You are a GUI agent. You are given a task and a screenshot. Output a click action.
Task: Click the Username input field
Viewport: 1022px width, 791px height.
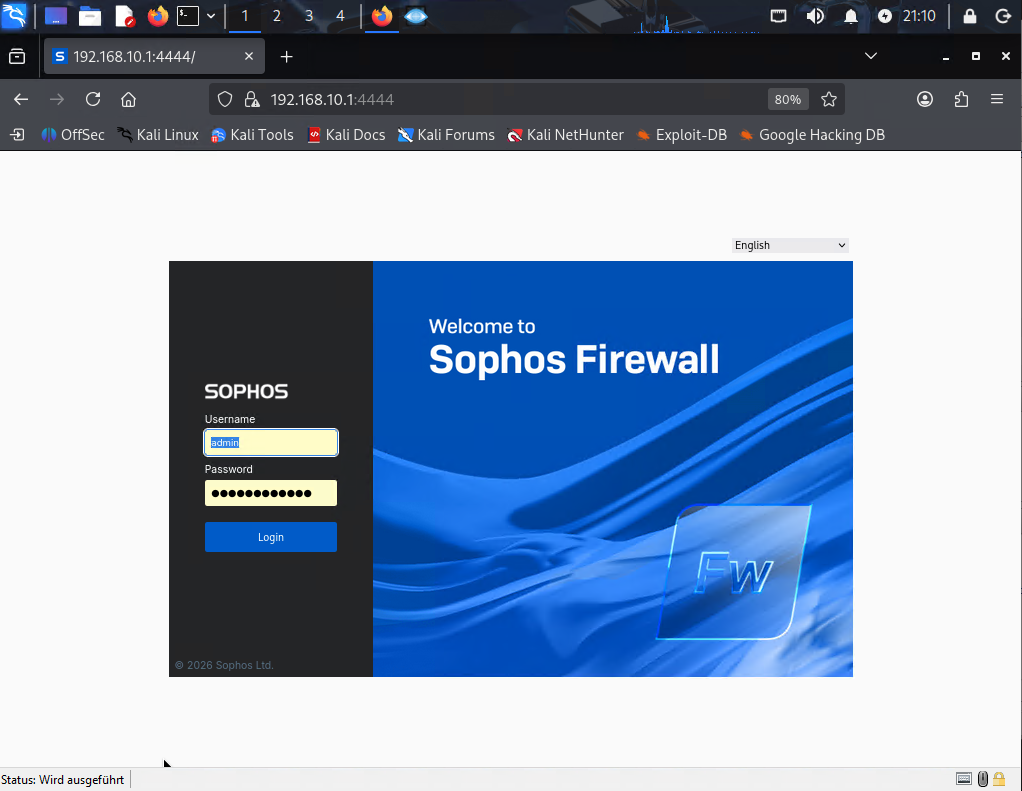pyautogui.click(x=271, y=443)
